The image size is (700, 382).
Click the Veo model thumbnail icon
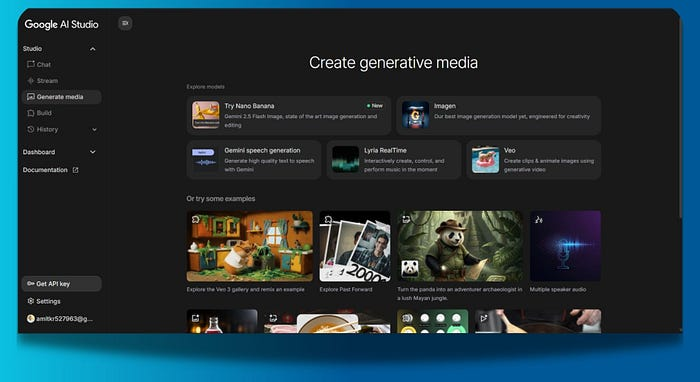[486, 159]
